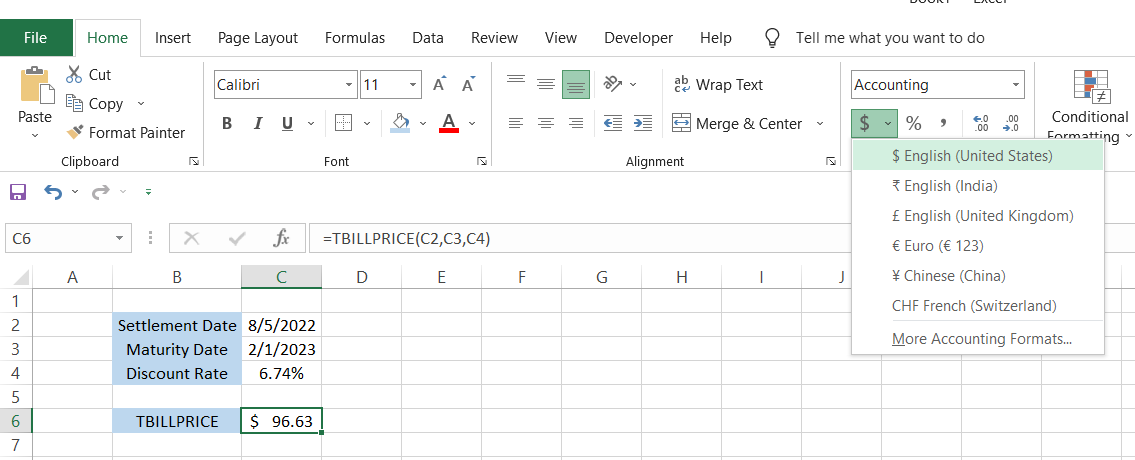Click the Comma Style icon

(x=942, y=124)
